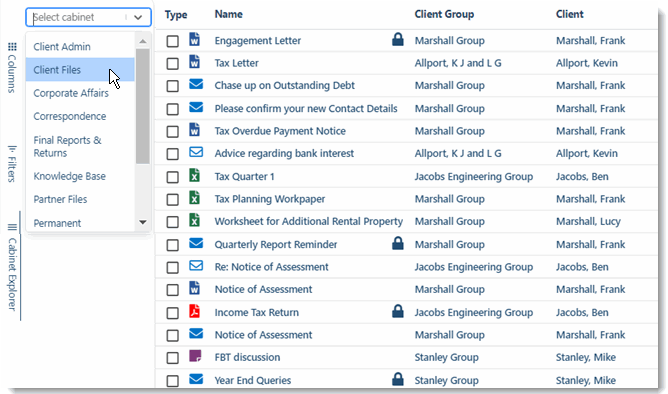Click the email icon for Quarterly Report Reminder

(196, 243)
